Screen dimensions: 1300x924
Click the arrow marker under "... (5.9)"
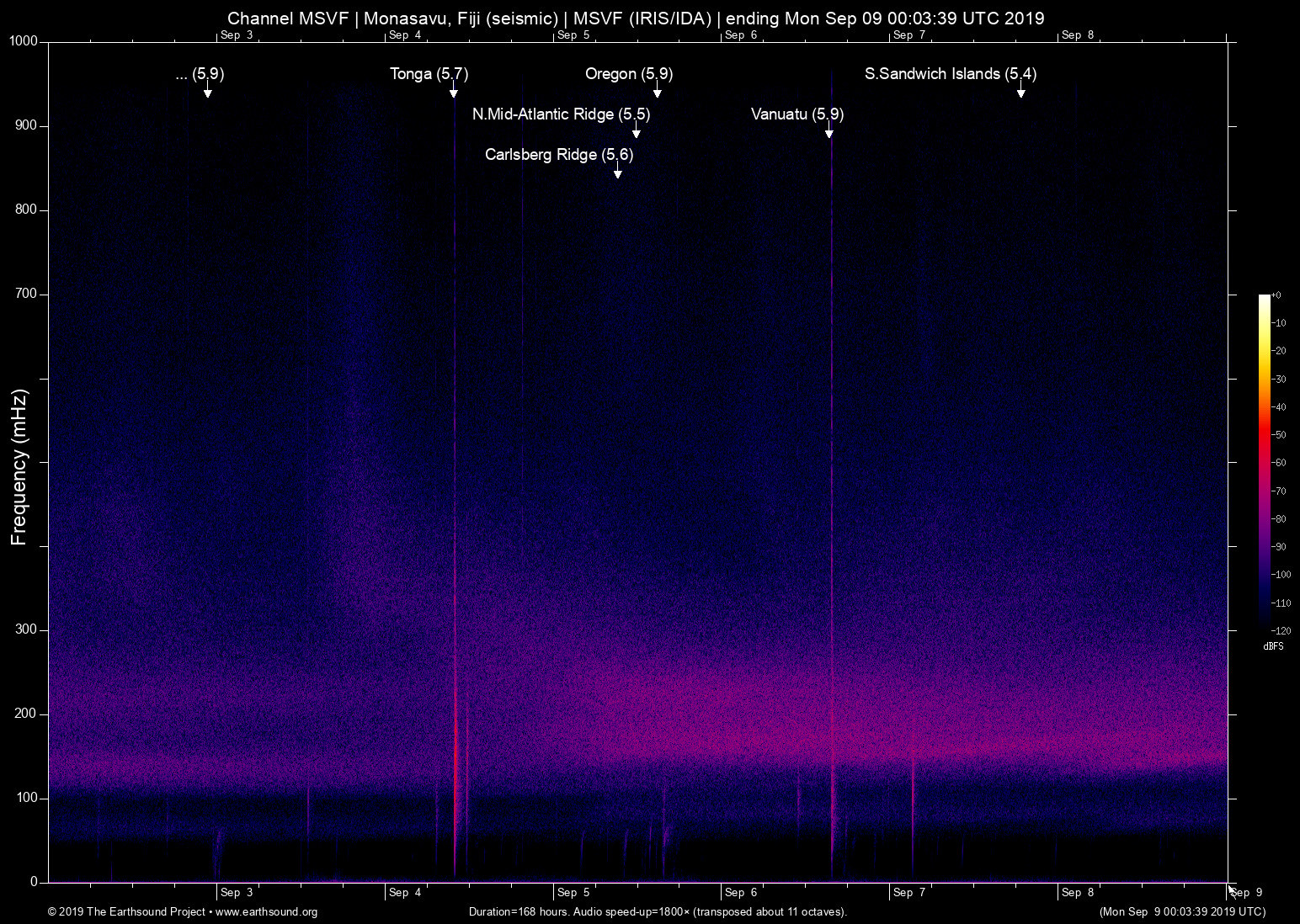click(208, 90)
